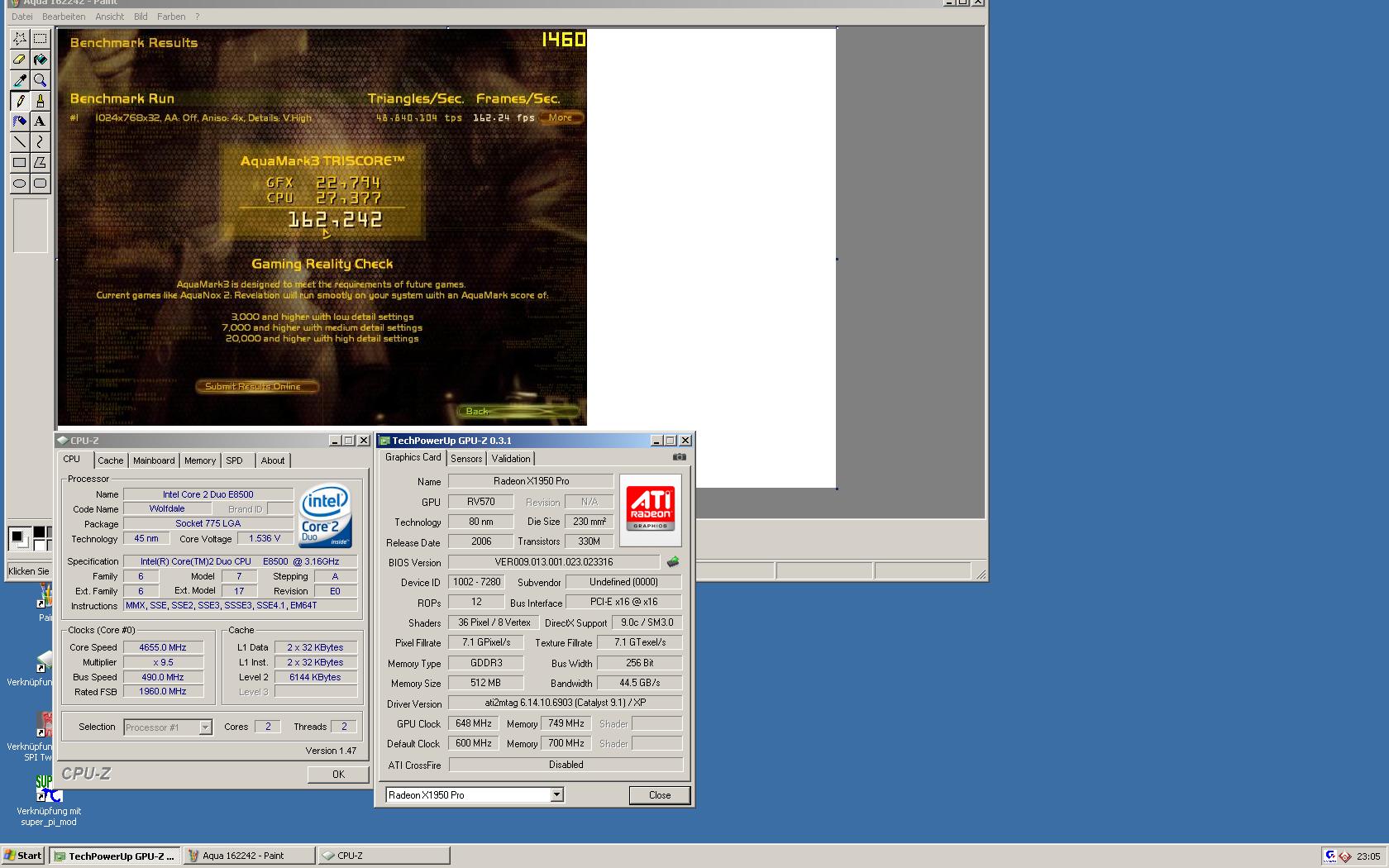This screenshot has height=868, width=1389.
Task: Select the Free-Form Select tool in Paint
Action: point(19,39)
